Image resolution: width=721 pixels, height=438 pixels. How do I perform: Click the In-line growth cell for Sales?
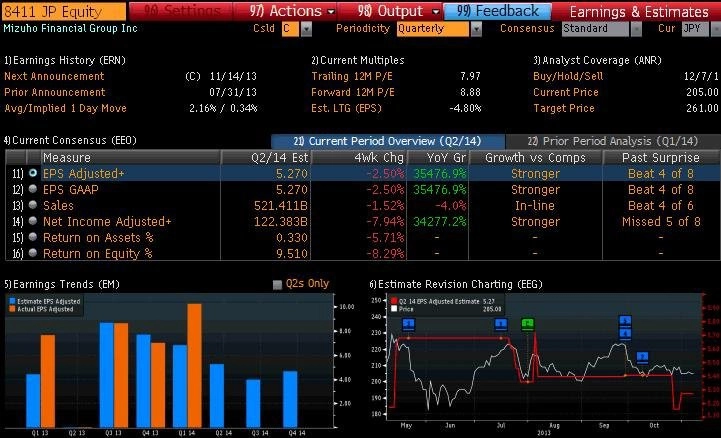pyautogui.click(x=535, y=205)
